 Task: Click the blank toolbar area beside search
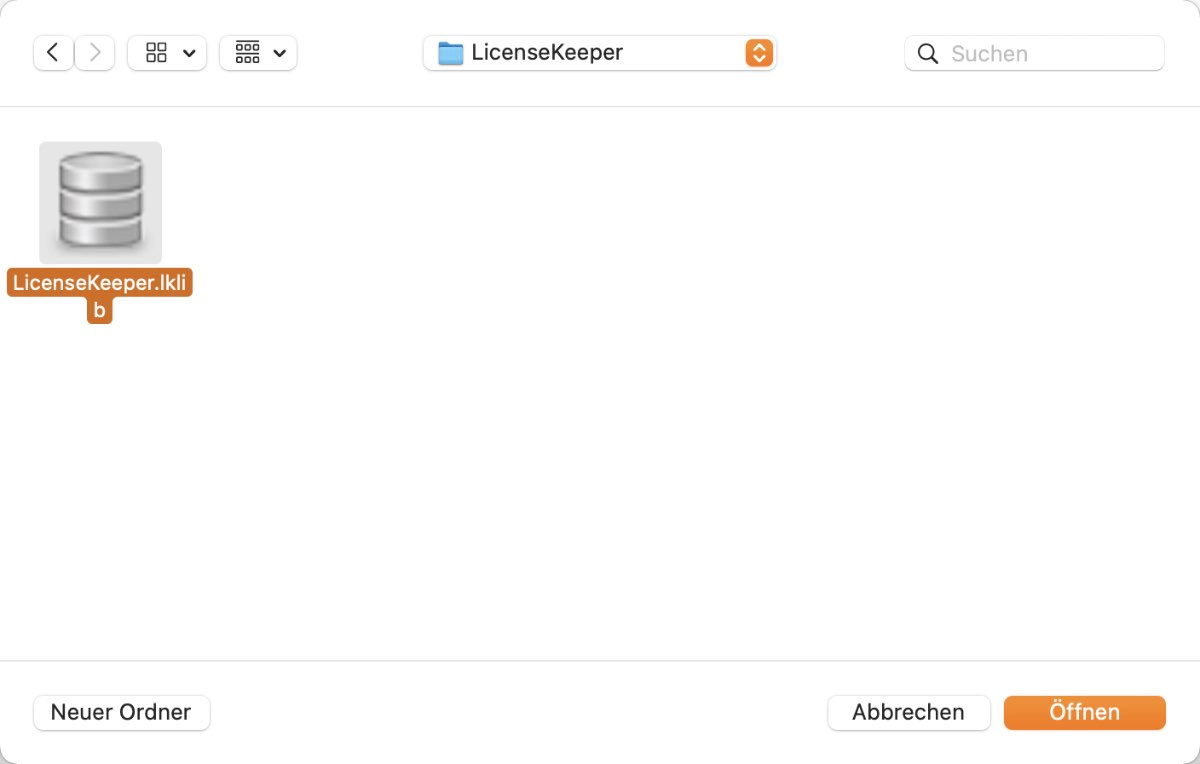click(840, 53)
